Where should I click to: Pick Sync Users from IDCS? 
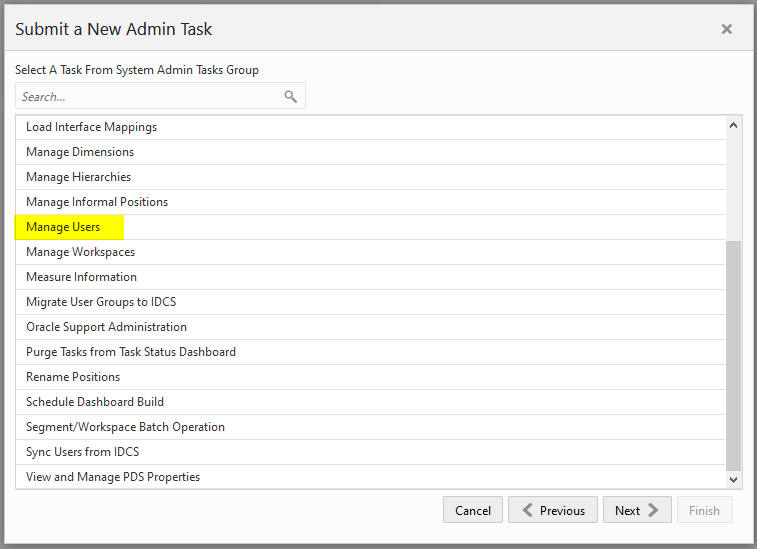click(371, 452)
